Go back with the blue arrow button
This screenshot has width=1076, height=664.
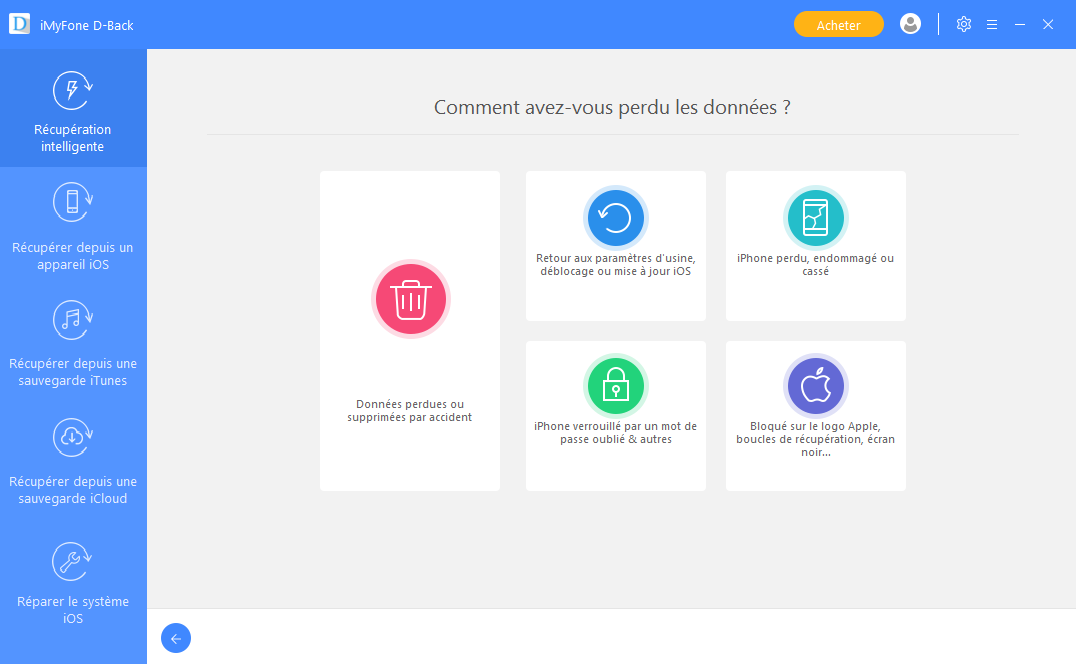(176, 638)
